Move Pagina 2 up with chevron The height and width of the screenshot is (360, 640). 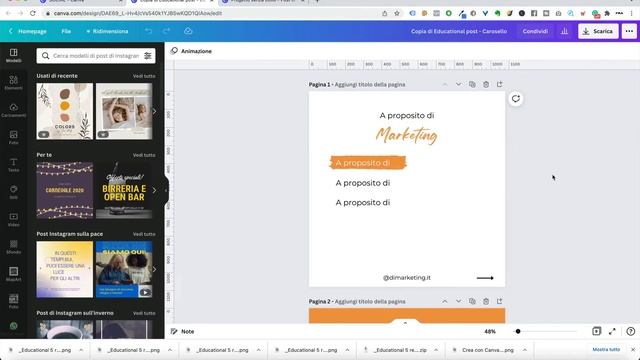coord(444,301)
